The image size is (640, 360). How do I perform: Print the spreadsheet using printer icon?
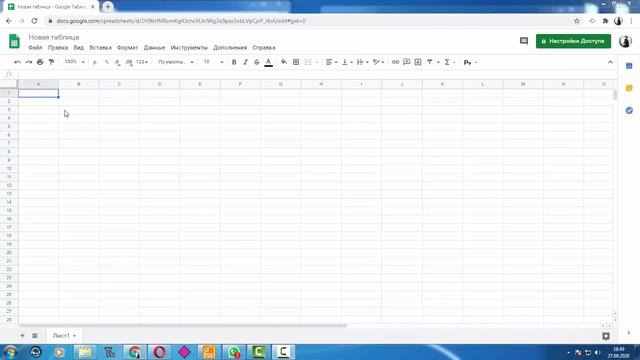40,62
